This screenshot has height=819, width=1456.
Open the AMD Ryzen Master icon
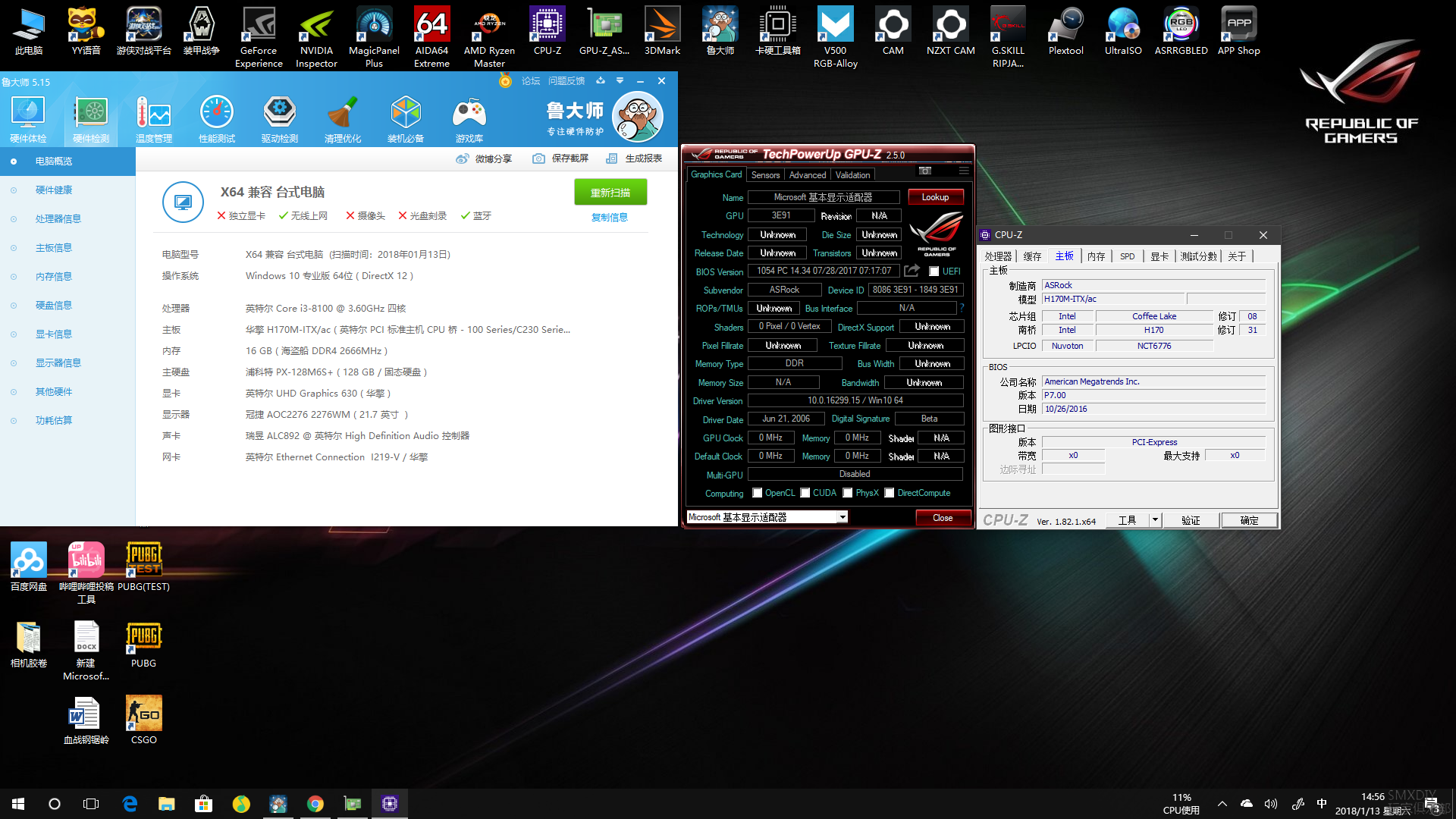pos(489,36)
